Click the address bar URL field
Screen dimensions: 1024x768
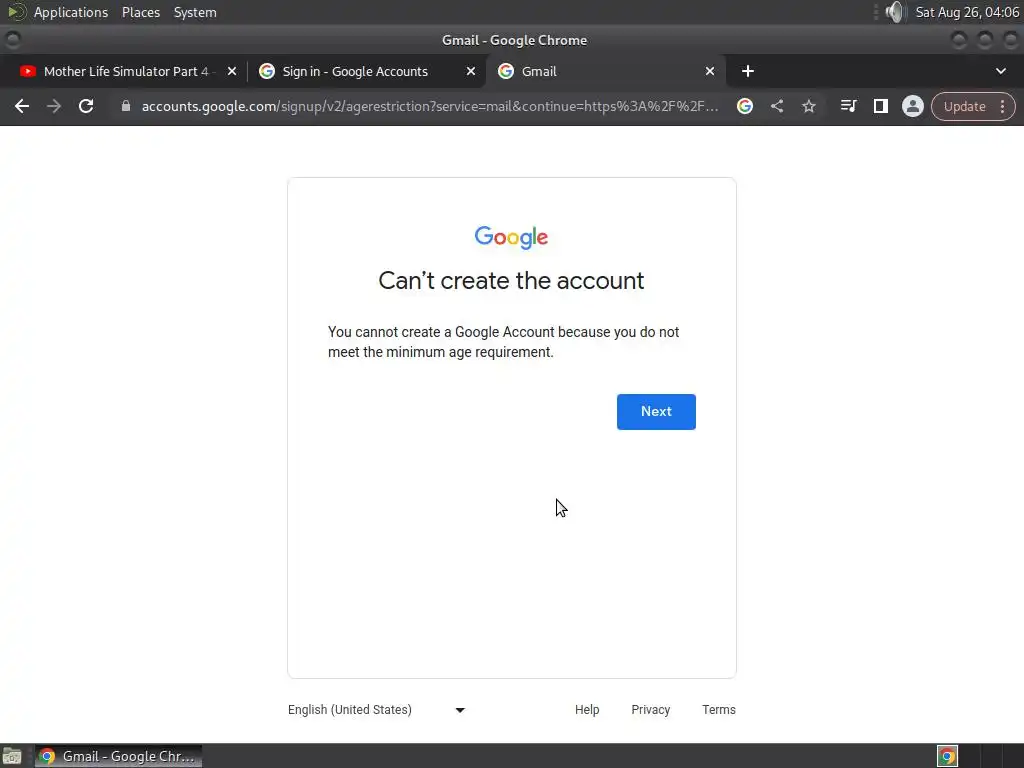pyautogui.click(x=430, y=106)
